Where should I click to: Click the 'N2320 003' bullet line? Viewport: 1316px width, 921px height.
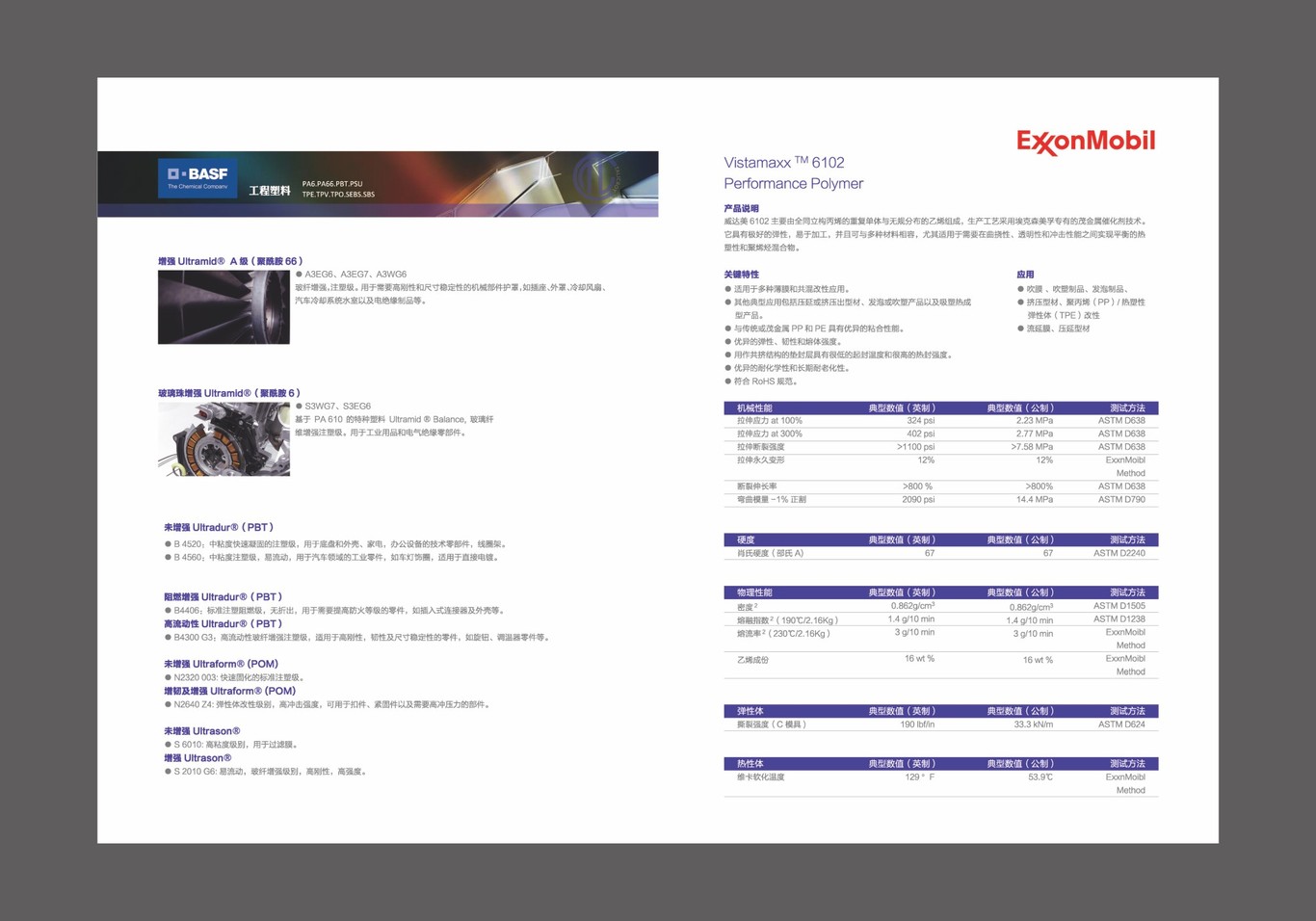pyautogui.click(x=235, y=678)
